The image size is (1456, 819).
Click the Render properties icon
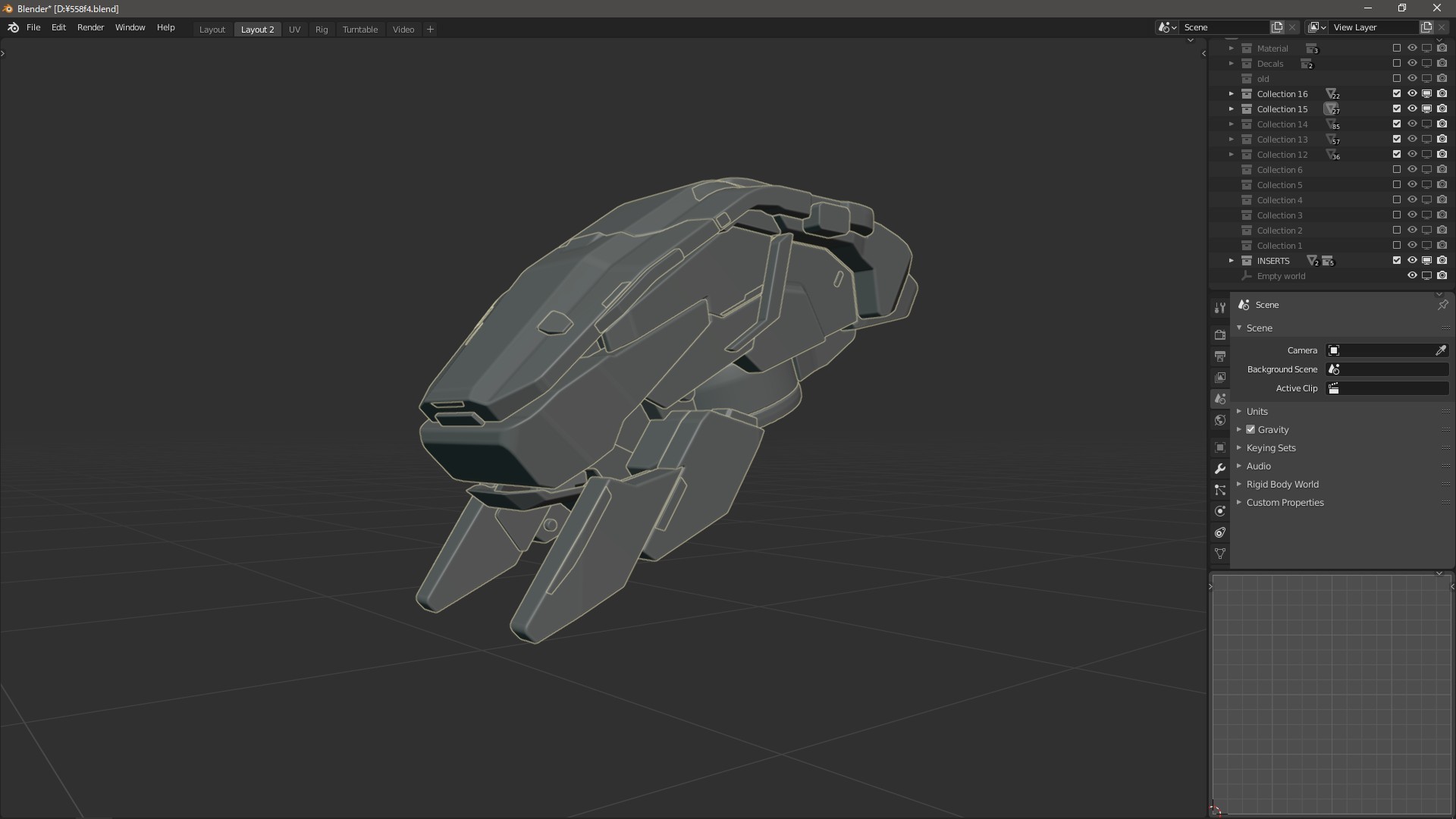[x=1220, y=334]
